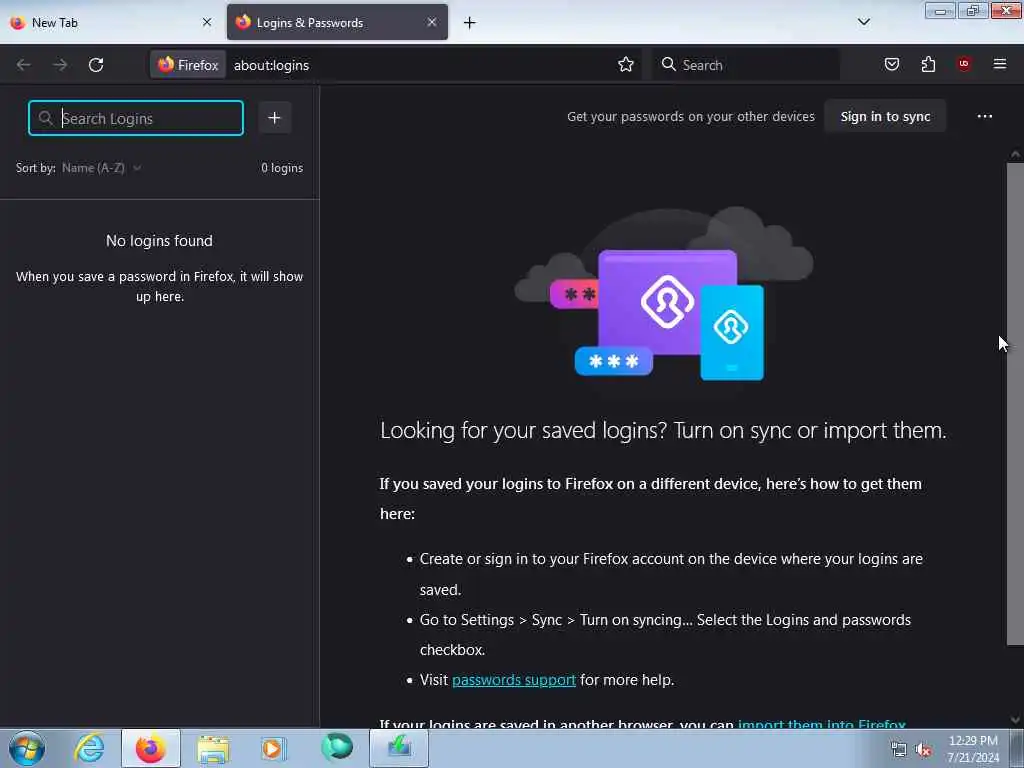Click the green arrow taskbar app icon

pos(399,748)
